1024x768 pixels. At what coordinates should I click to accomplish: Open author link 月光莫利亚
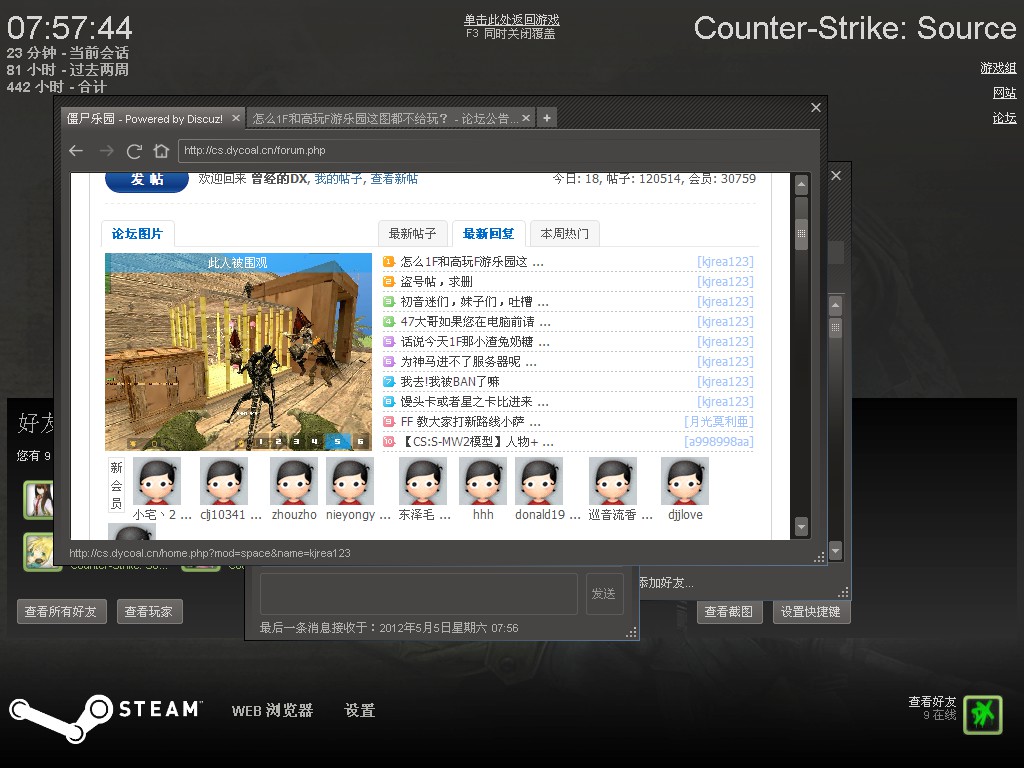(x=718, y=422)
